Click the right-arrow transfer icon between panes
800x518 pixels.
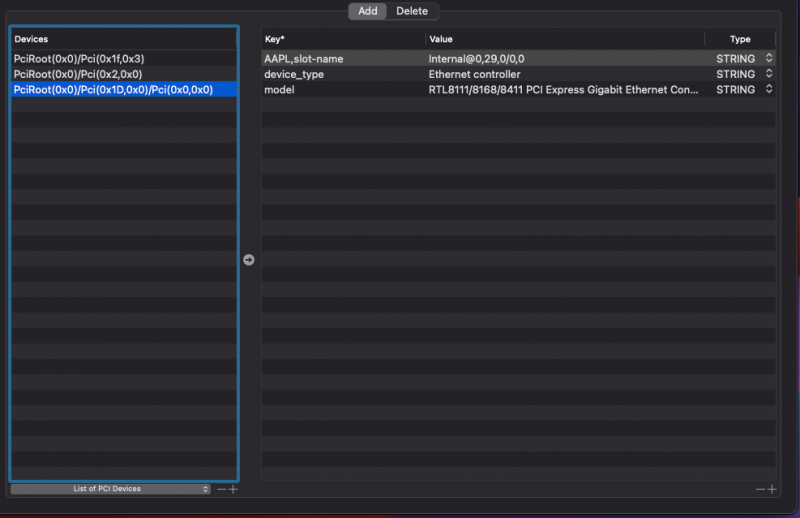[248, 260]
